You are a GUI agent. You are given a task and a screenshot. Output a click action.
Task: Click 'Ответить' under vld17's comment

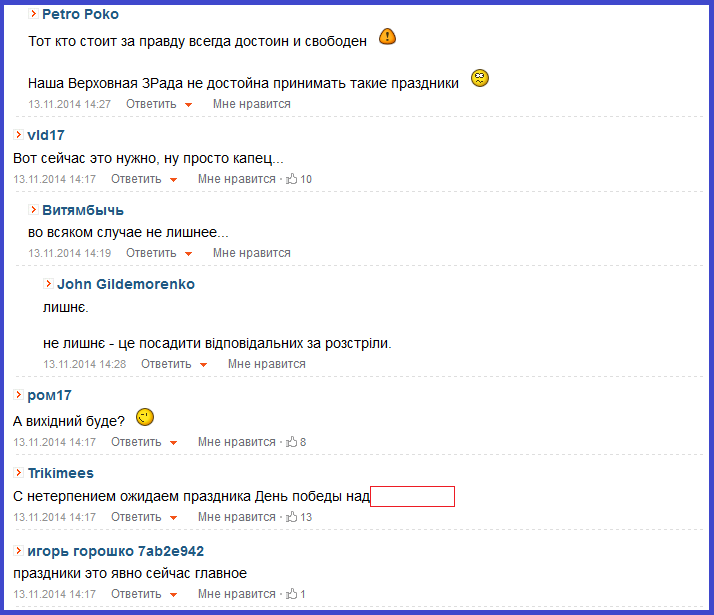click(136, 179)
